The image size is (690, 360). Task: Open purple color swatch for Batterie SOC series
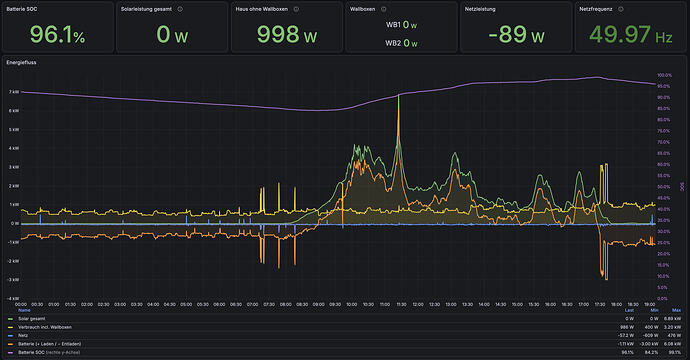tap(10, 352)
